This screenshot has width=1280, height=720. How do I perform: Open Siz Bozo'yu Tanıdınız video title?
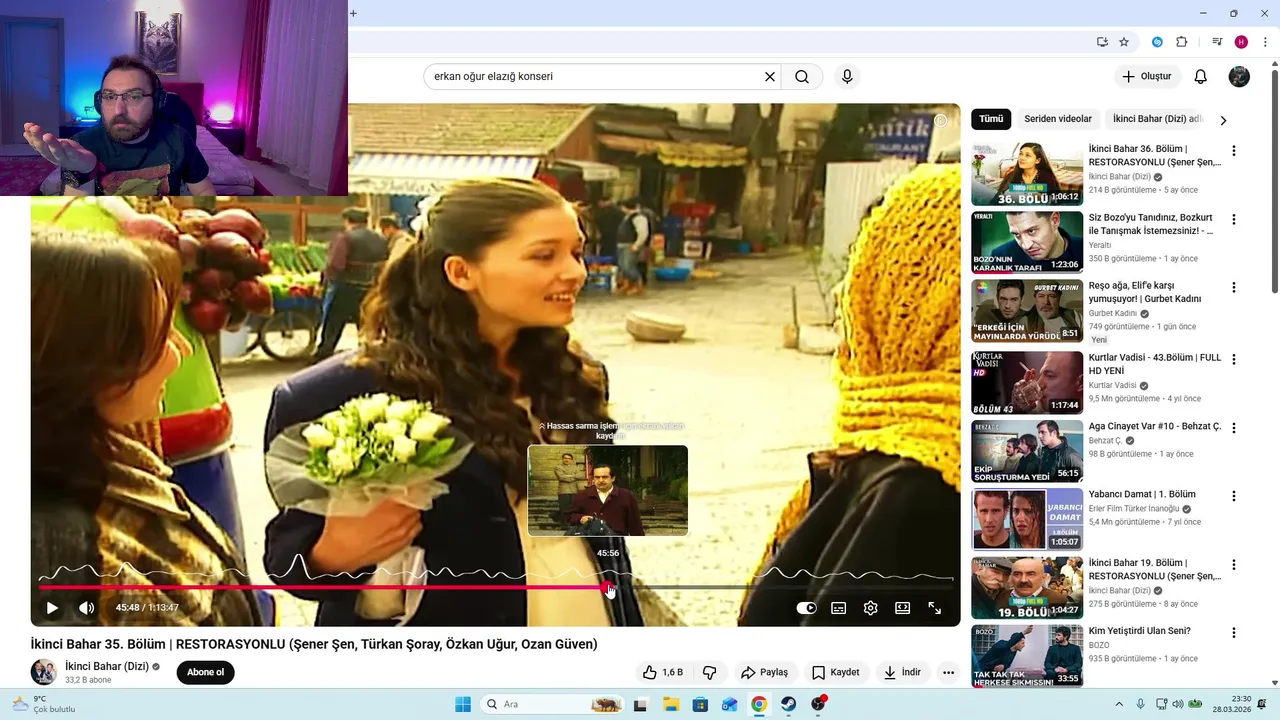[1151, 224]
